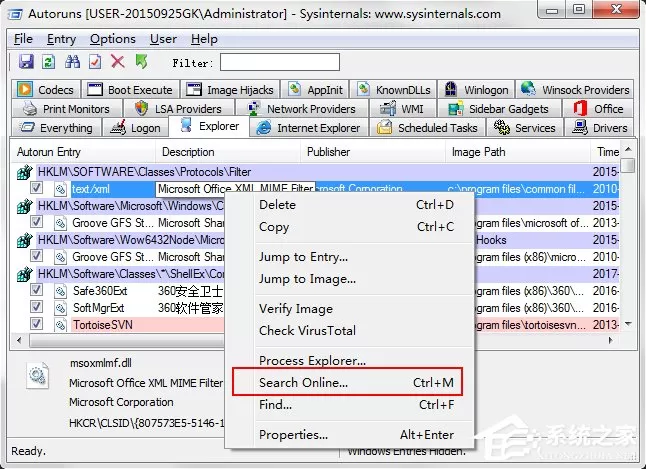Click msoxmlmf.dll file icon in details pane

point(37,375)
